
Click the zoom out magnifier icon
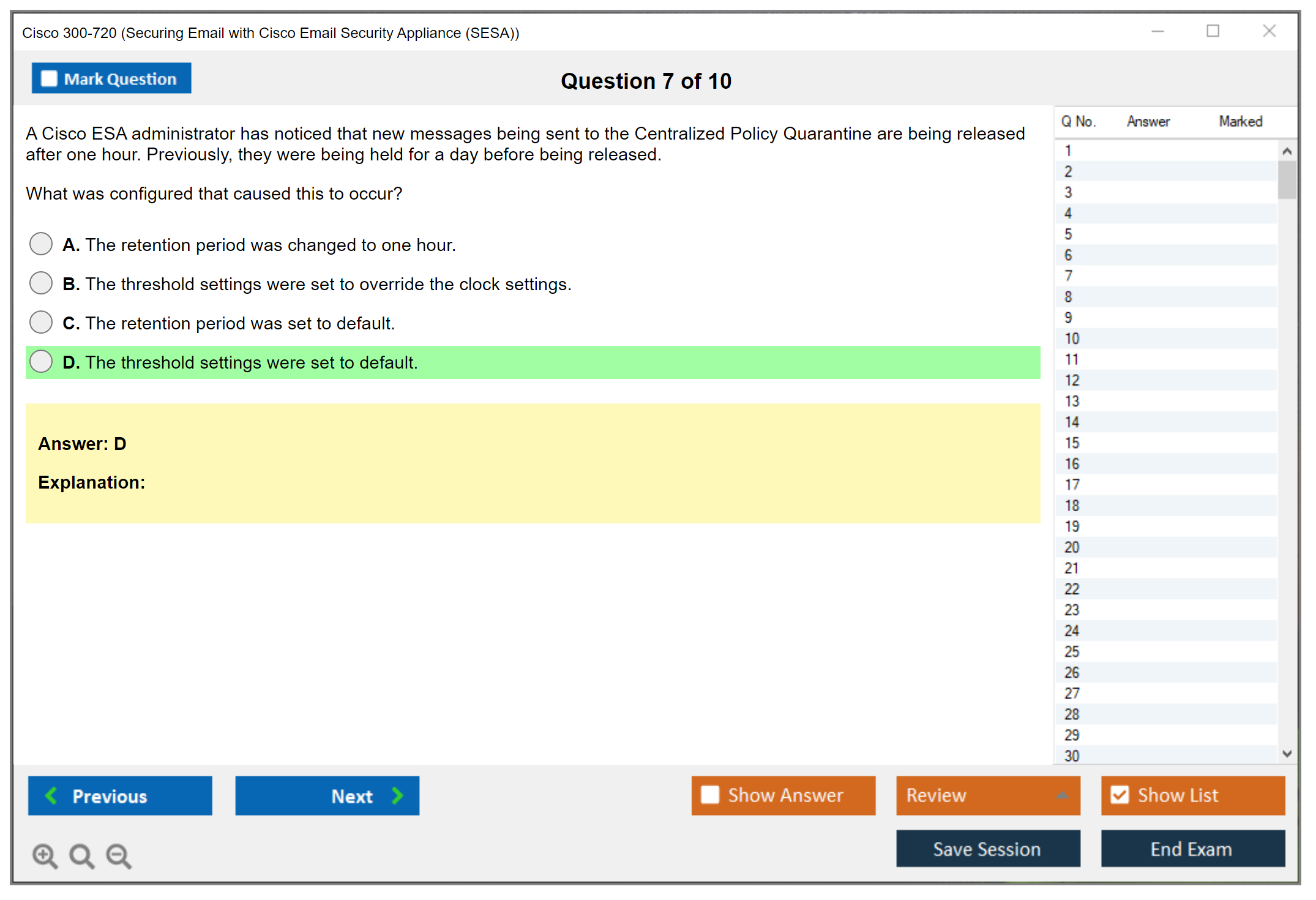pos(119,855)
